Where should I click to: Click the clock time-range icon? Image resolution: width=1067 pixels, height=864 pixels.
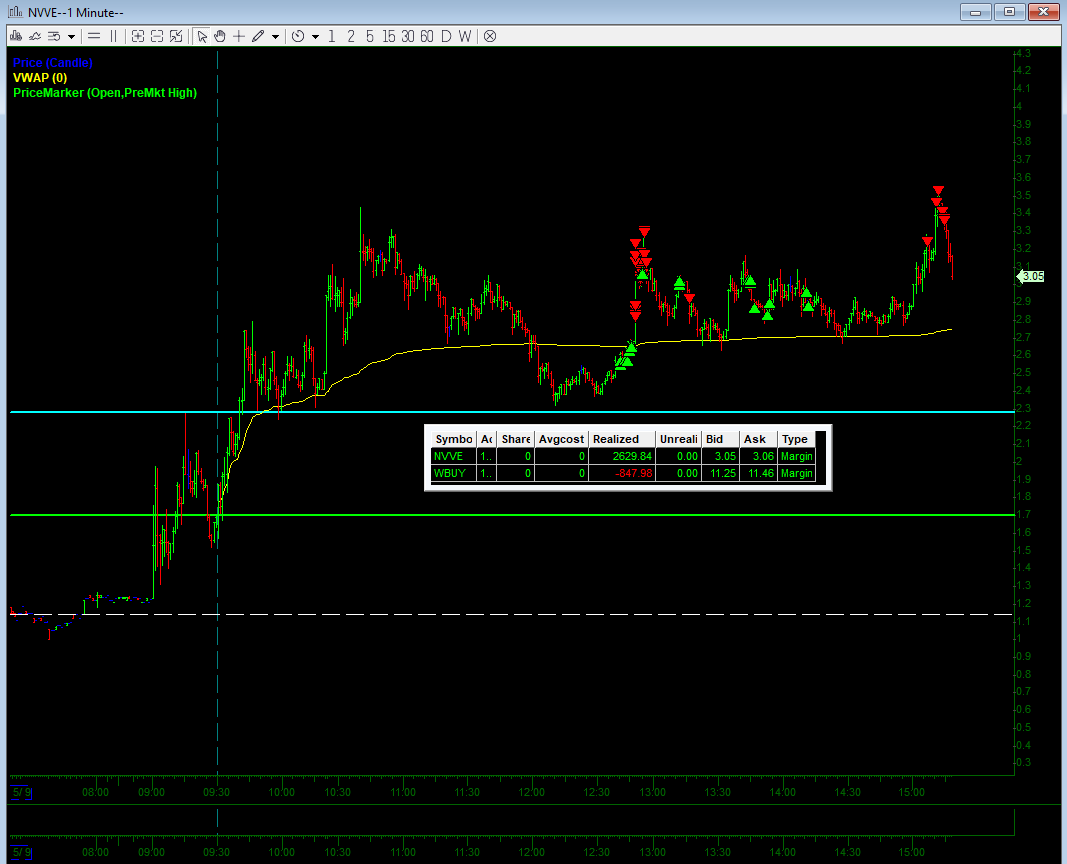pyautogui.click(x=298, y=36)
